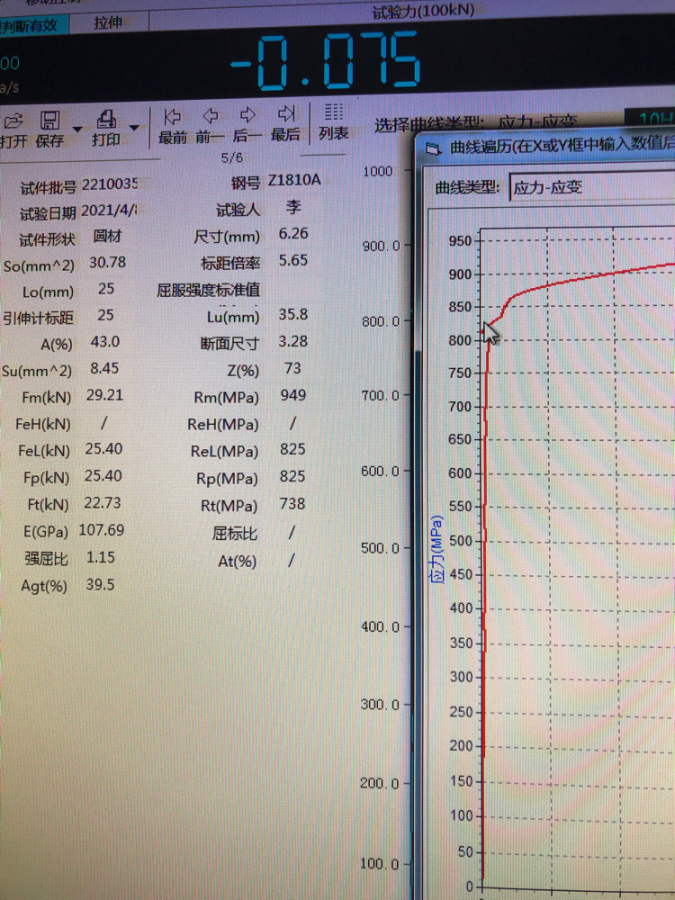Select the 拉伸 tab
The height and width of the screenshot is (900, 675).
pyautogui.click(x=108, y=23)
